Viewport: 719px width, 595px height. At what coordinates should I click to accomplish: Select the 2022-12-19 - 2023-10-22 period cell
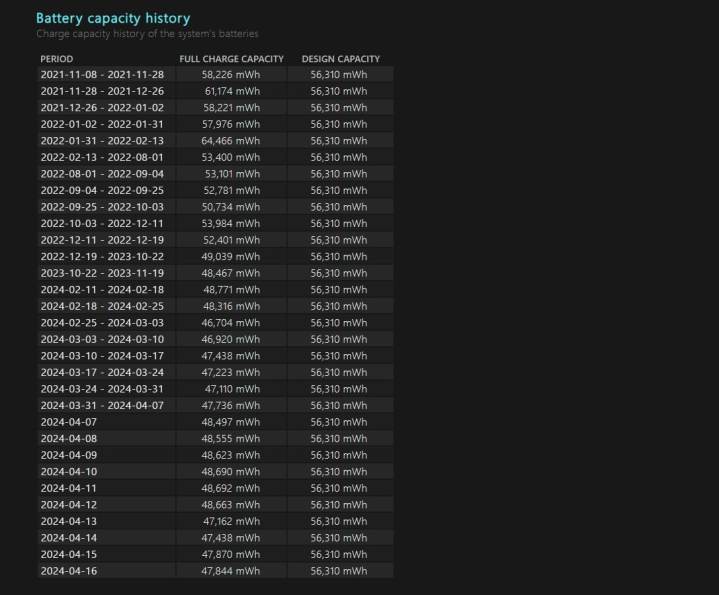102,256
